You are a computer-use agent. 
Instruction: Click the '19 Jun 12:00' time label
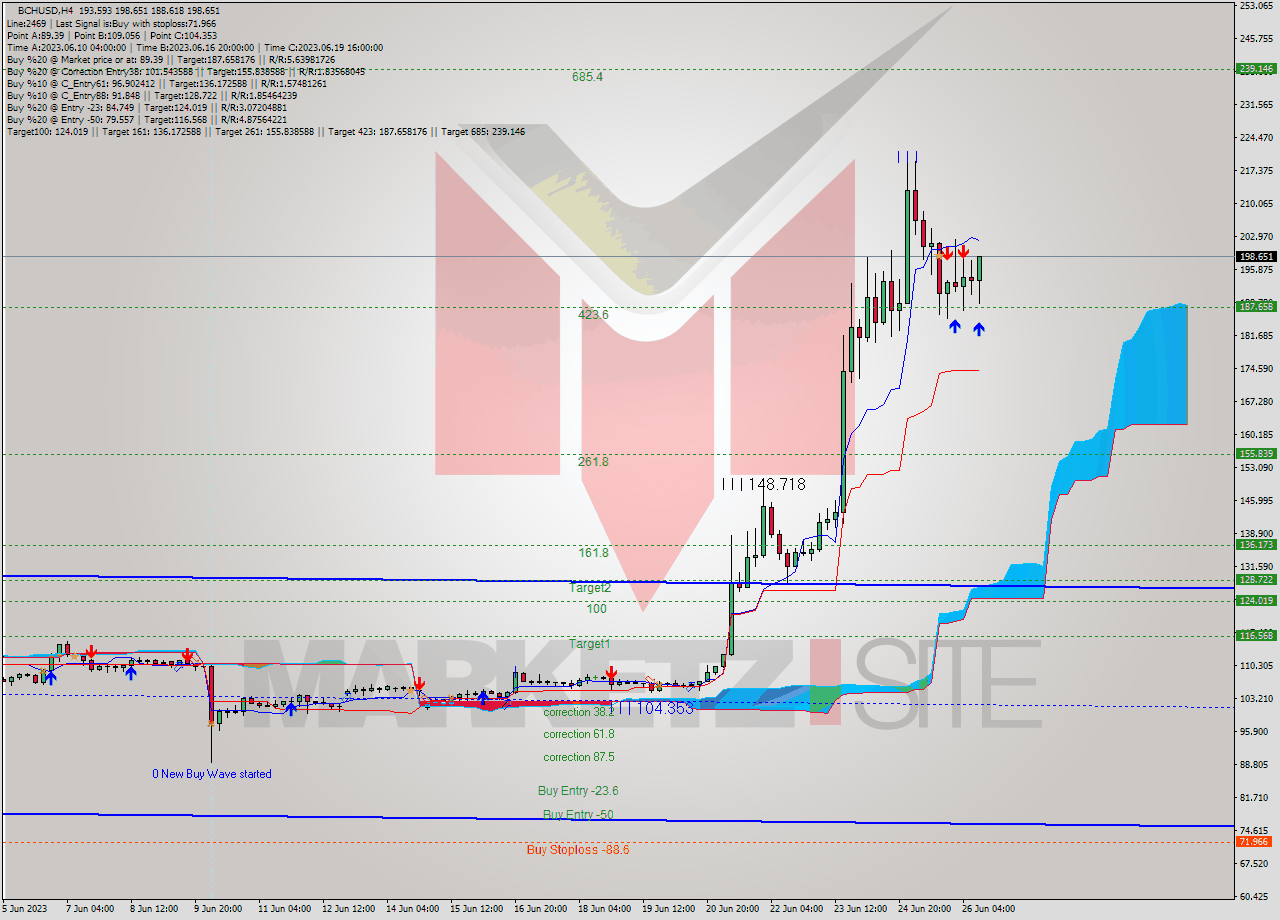click(670, 910)
